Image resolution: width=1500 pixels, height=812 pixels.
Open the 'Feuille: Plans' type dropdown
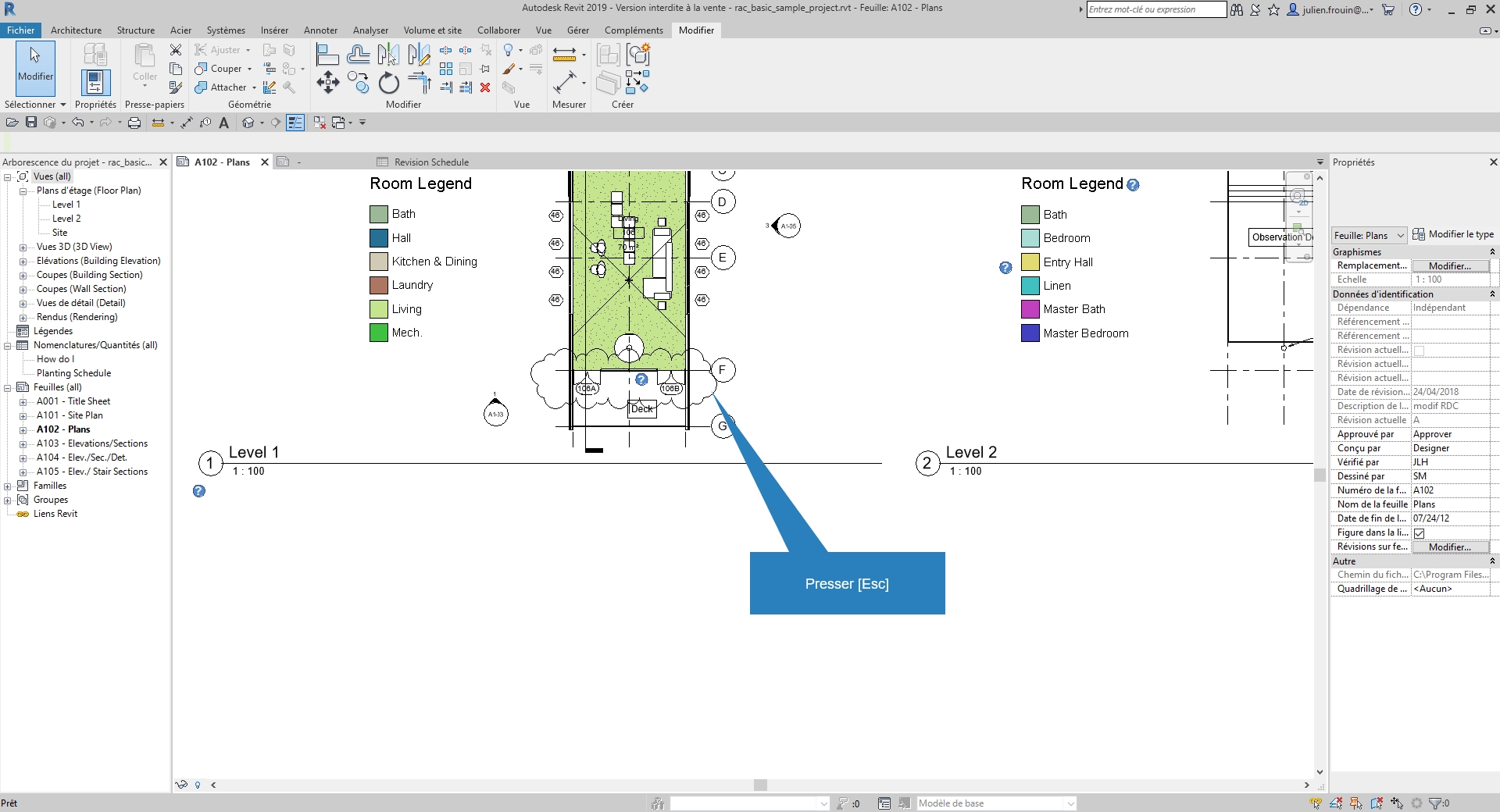tap(1369, 235)
